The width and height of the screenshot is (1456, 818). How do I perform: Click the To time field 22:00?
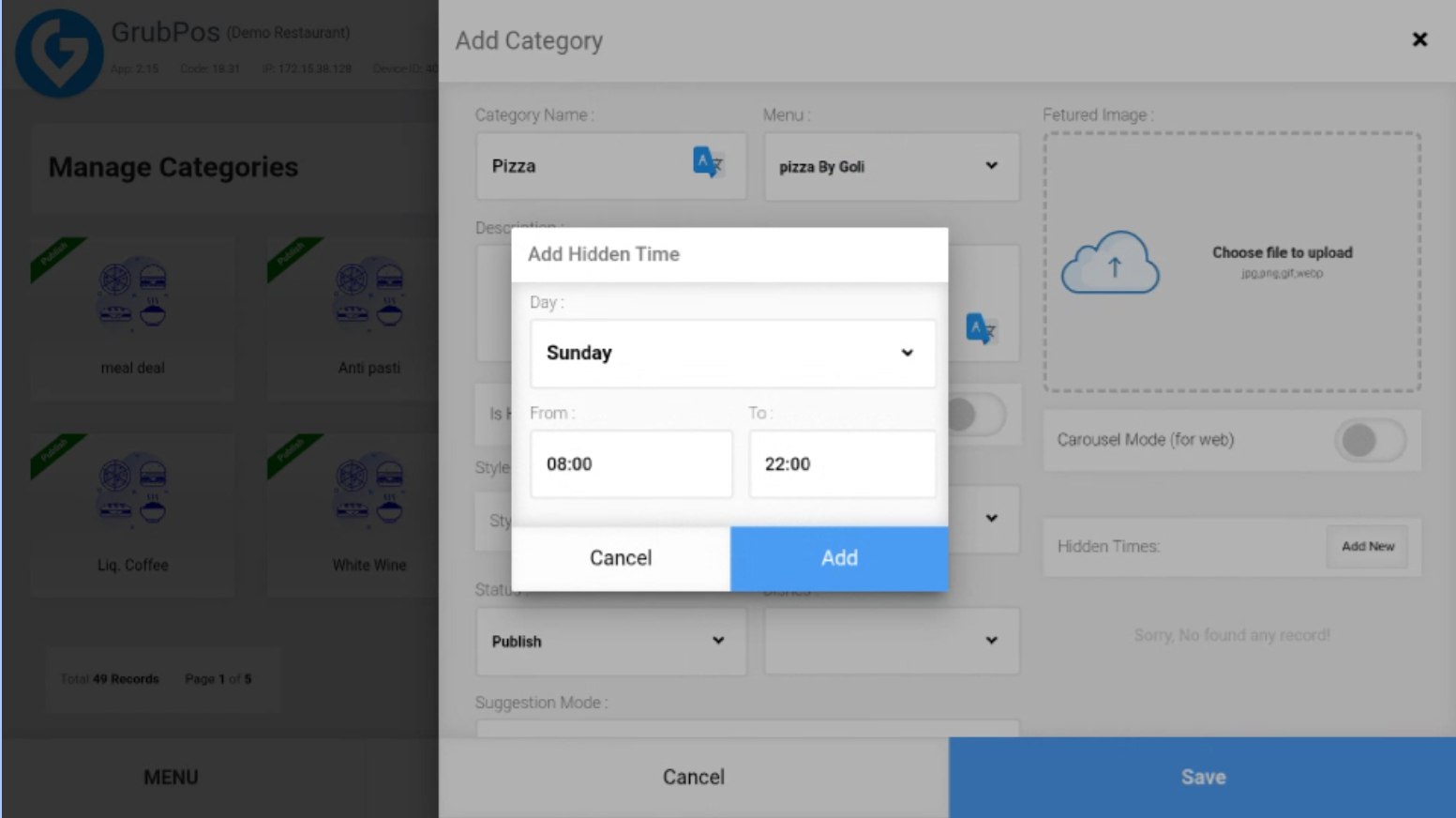click(x=842, y=464)
